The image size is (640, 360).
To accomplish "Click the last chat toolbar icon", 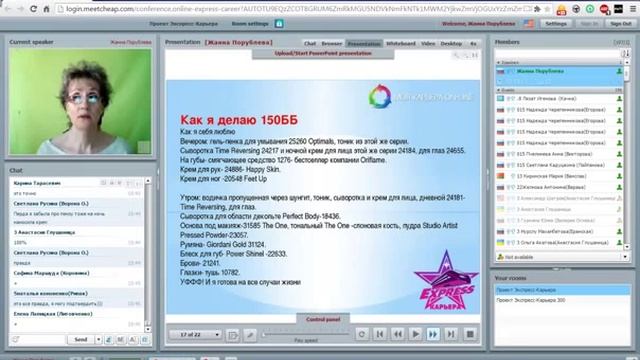I will pos(145,339).
